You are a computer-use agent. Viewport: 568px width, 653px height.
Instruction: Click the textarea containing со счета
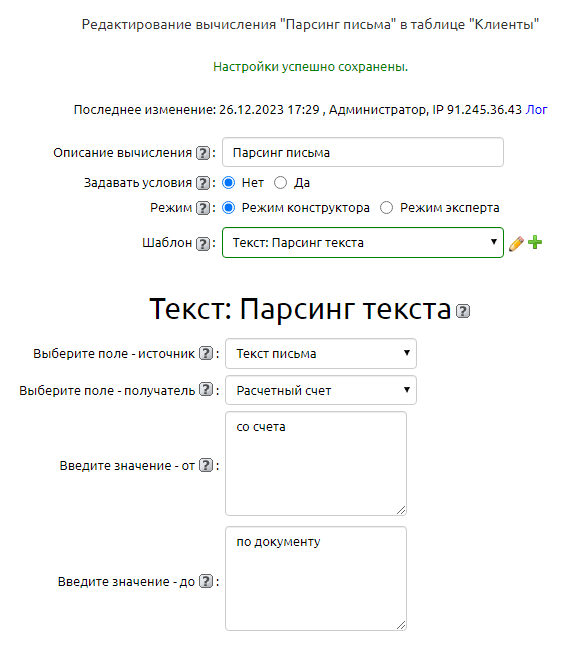coord(316,464)
